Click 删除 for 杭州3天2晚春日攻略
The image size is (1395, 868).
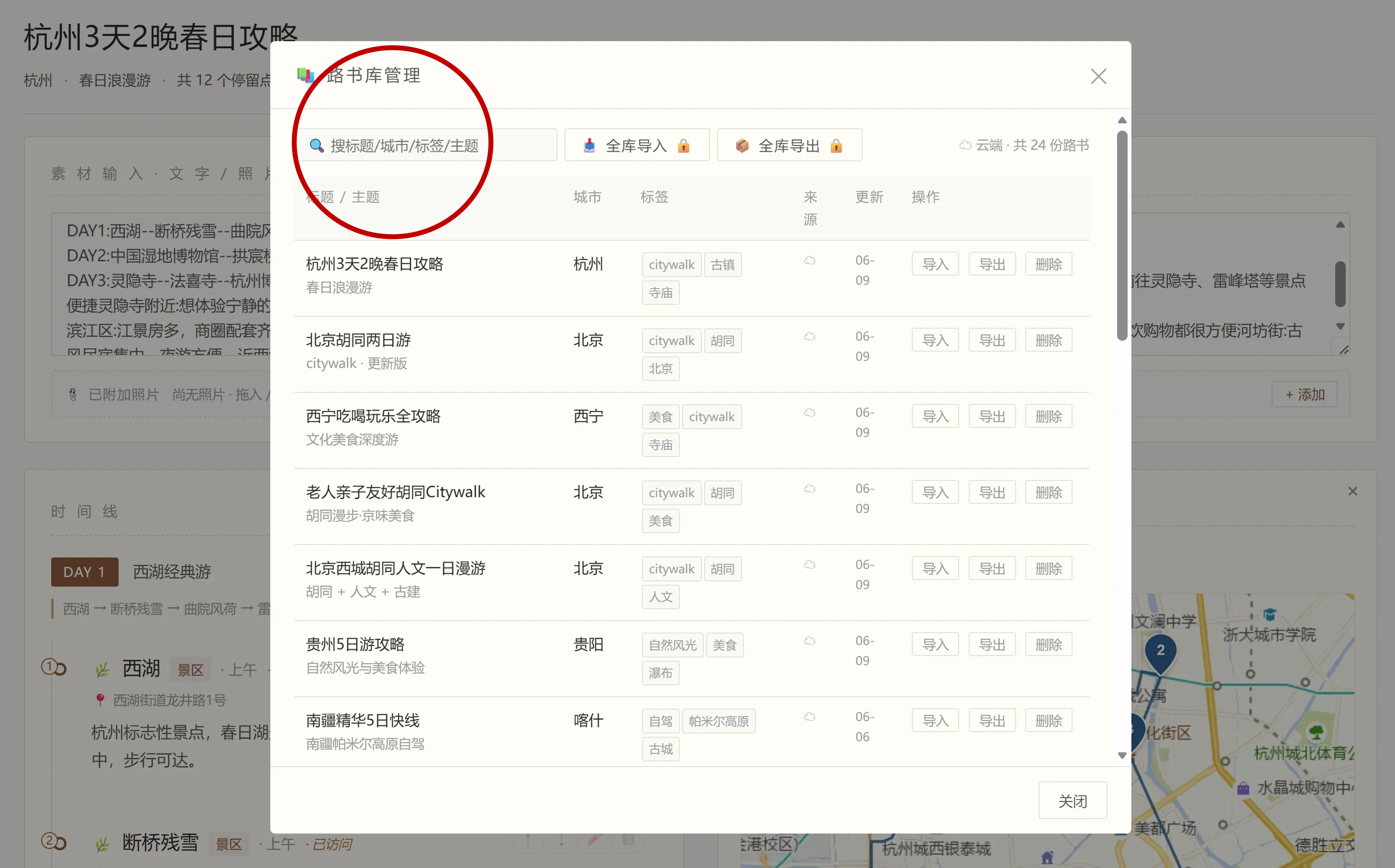[x=1049, y=264]
